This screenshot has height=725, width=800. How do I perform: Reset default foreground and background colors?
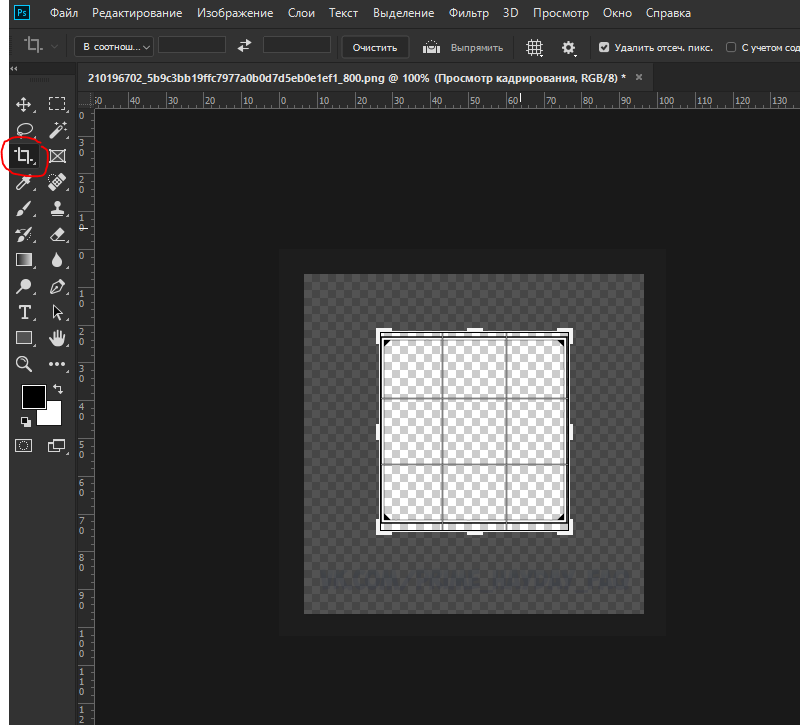coord(26,421)
